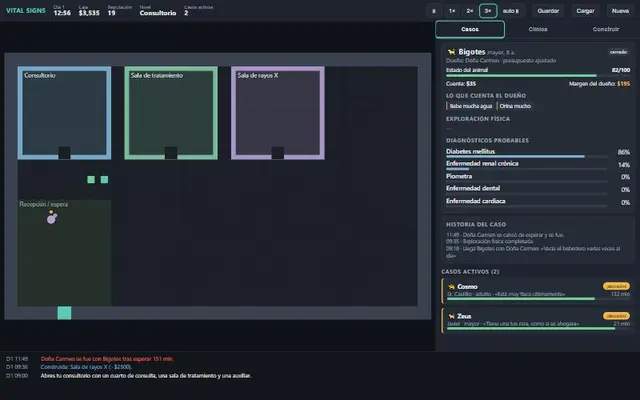
Task: Click the Guardar button
Action: pyautogui.click(x=548, y=11)
